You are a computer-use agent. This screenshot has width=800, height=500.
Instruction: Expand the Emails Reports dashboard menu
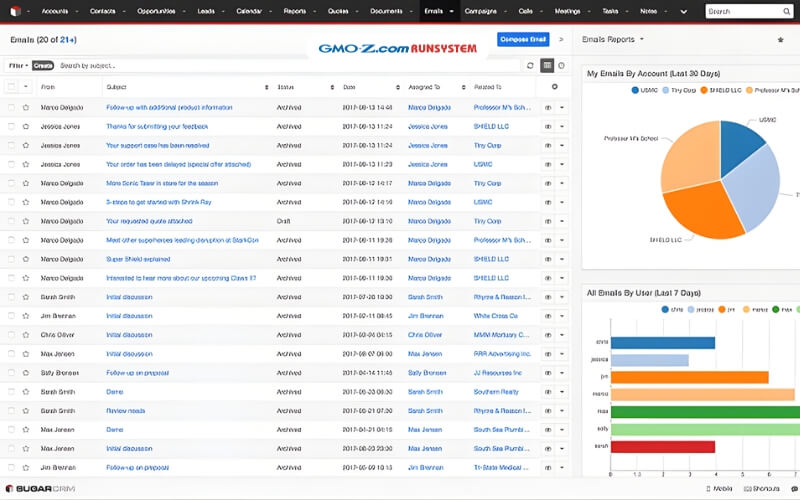point(642,39)
